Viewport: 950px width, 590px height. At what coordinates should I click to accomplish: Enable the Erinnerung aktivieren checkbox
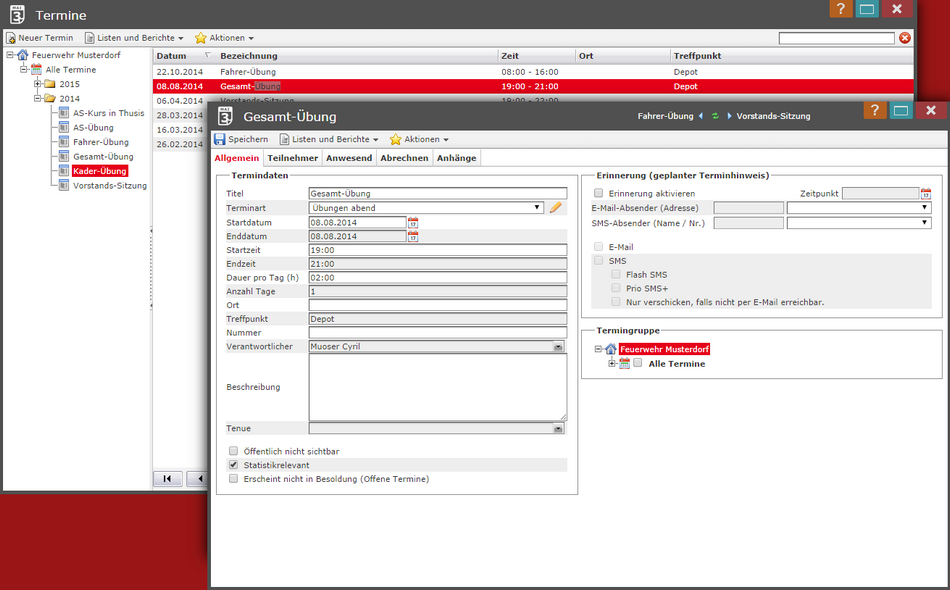(x=599, y=194)
